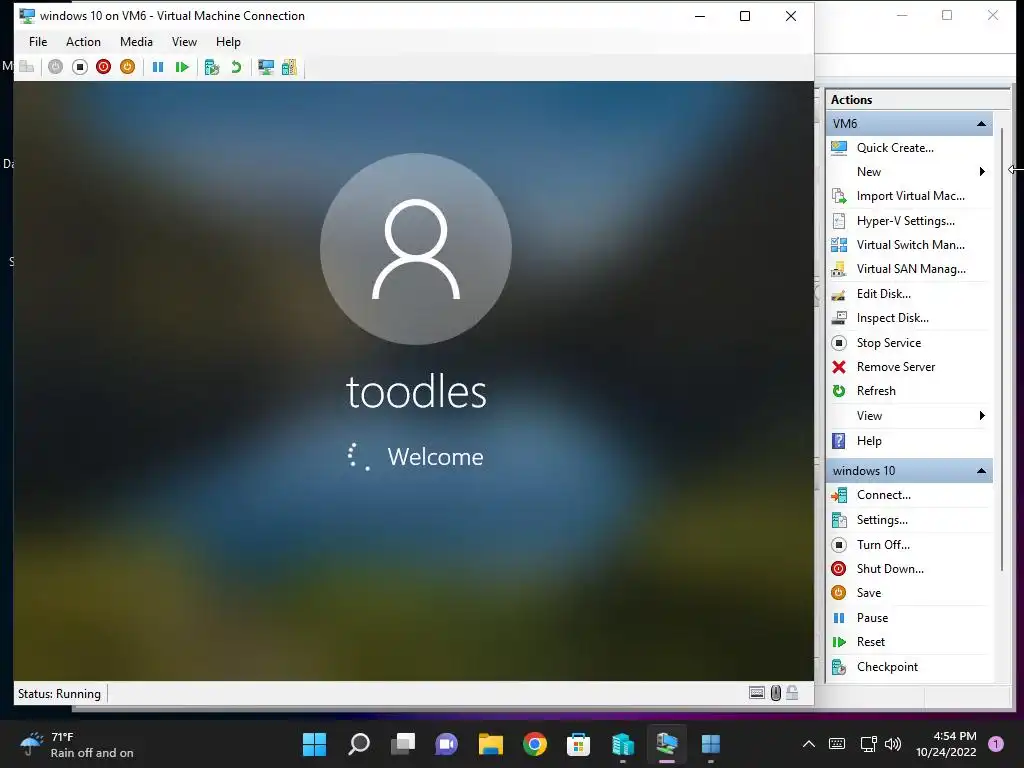Screen dimensions: 1024x768
Task: Click Shut Down in Actions pane
Action: tap(890, 569)
